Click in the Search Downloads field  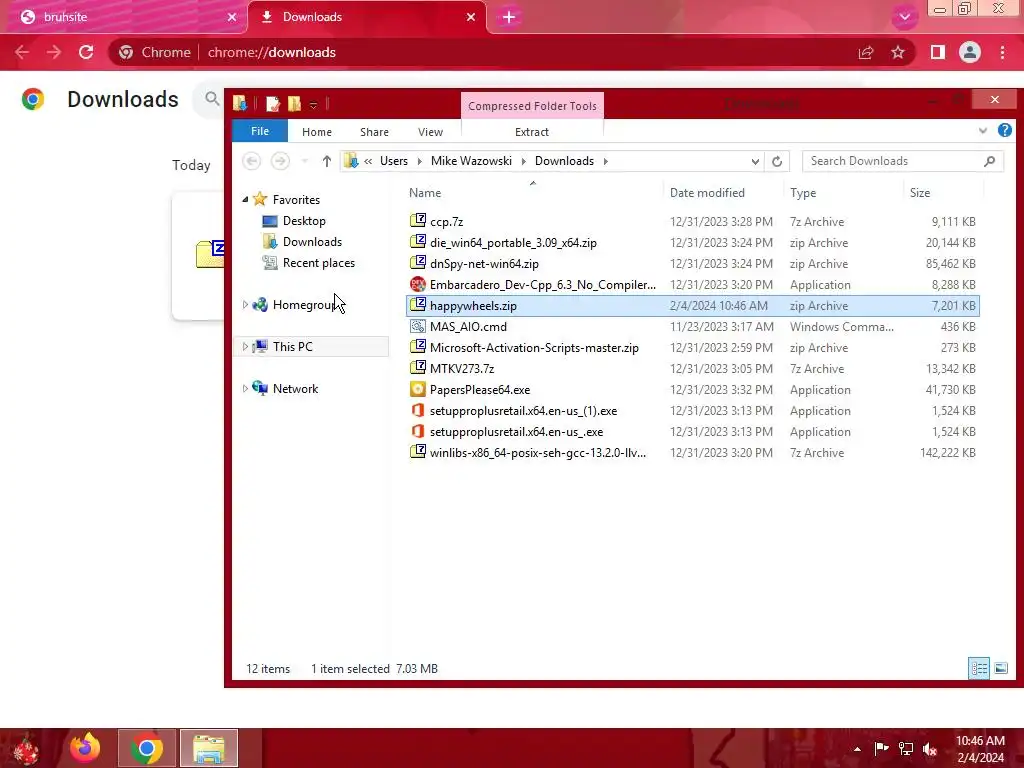(903, 161)
